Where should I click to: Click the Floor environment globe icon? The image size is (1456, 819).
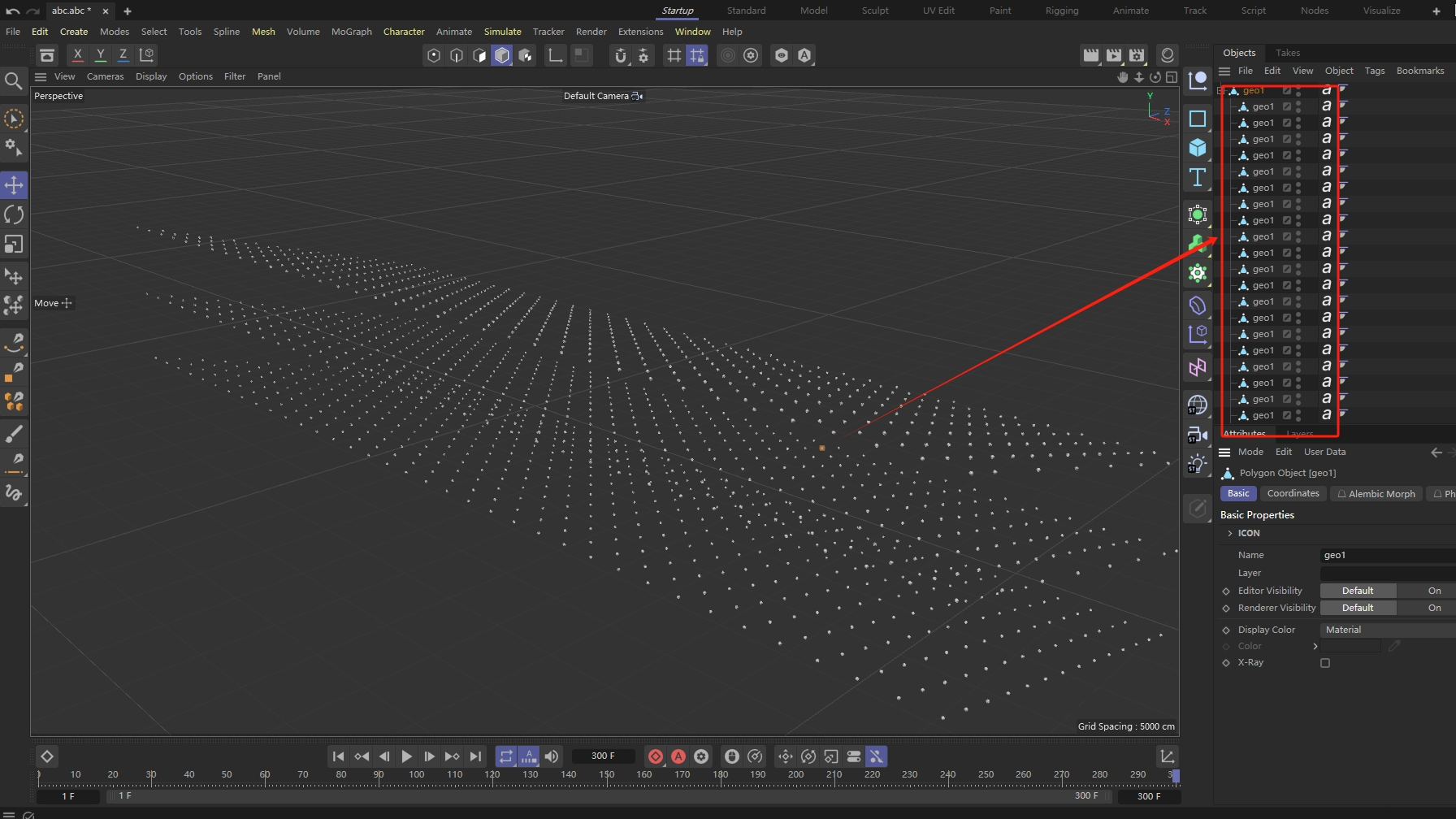coord(1198,405)
